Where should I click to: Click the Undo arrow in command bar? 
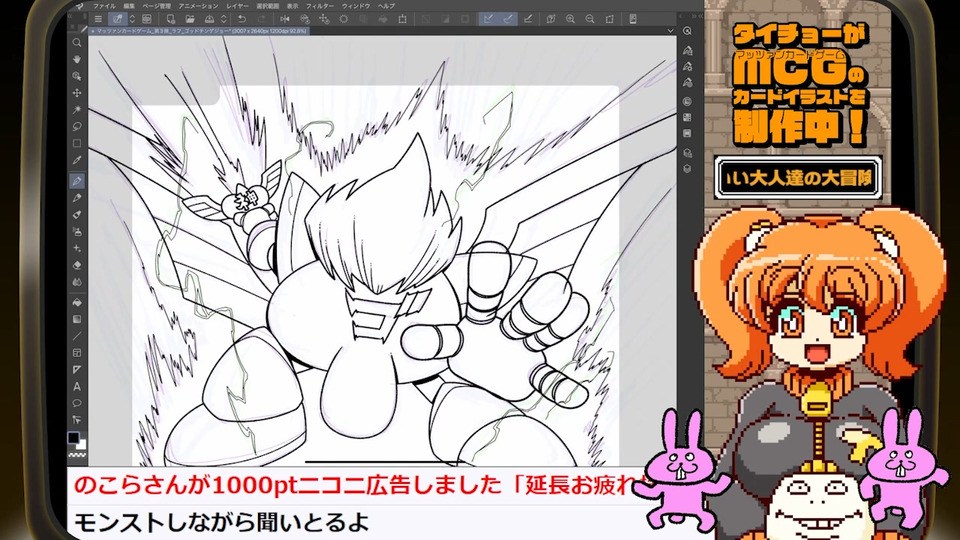tap(242, 19)
